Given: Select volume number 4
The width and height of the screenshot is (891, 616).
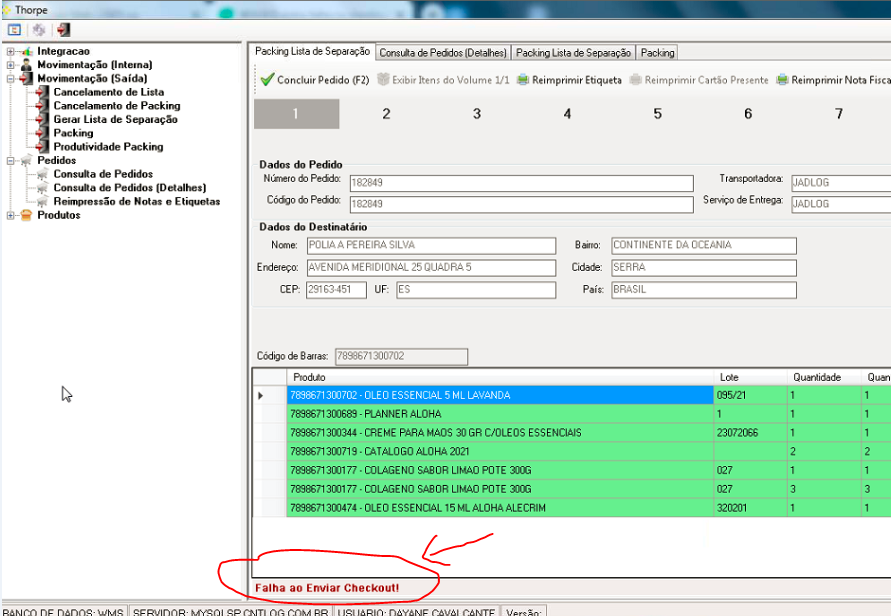Looking at the screenshot, I should [x=567, y=114].
